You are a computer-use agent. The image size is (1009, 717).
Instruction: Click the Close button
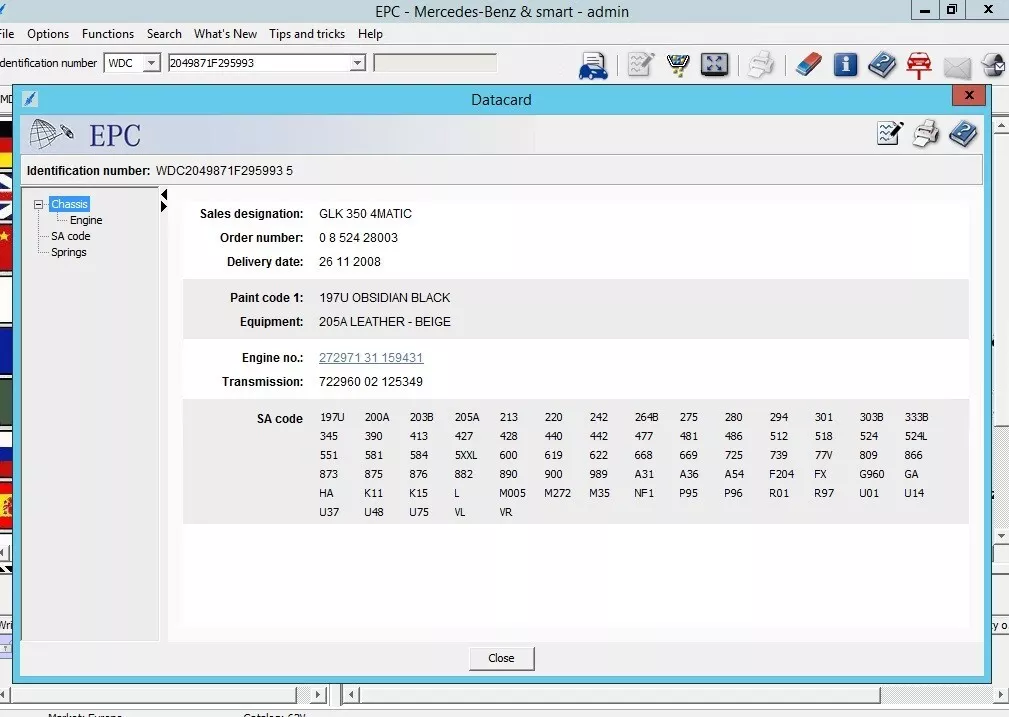501,658
